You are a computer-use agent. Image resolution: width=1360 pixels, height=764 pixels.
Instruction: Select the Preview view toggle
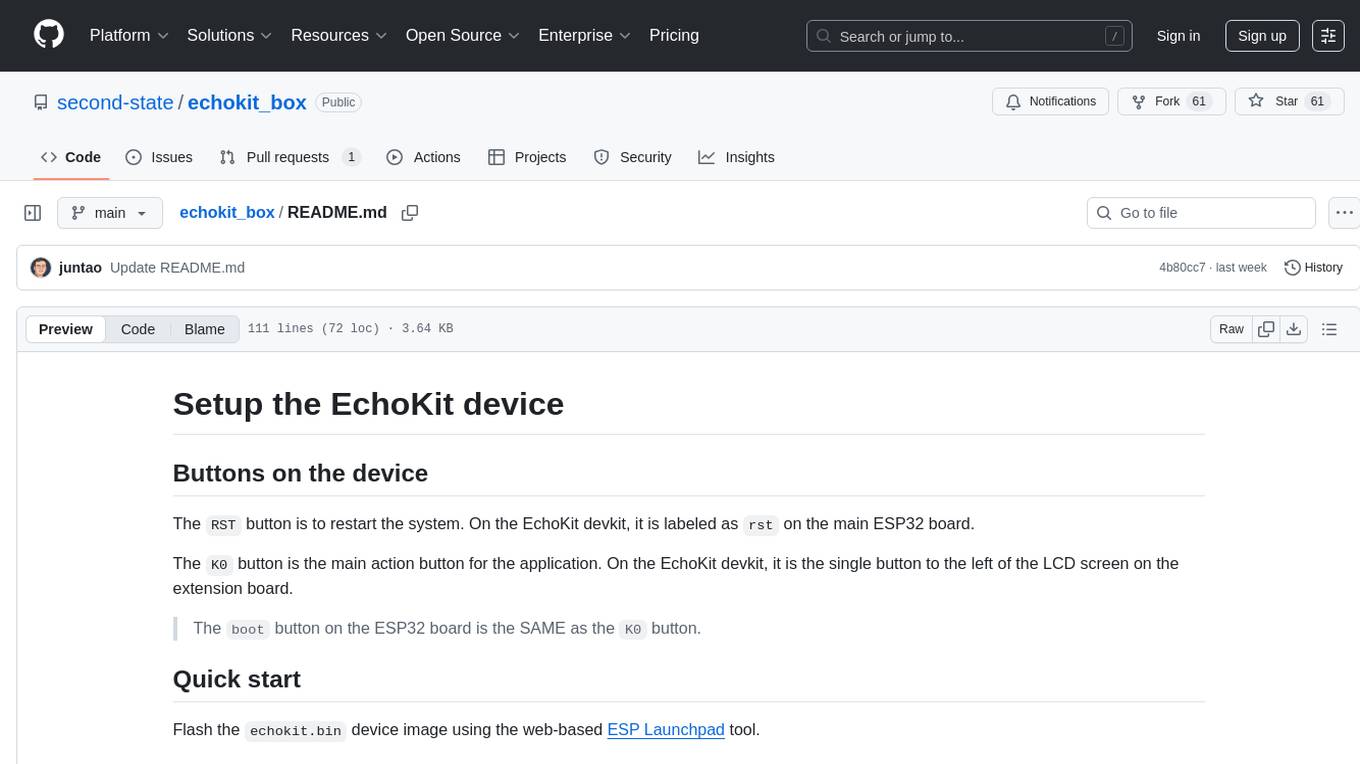coord(66,329)
